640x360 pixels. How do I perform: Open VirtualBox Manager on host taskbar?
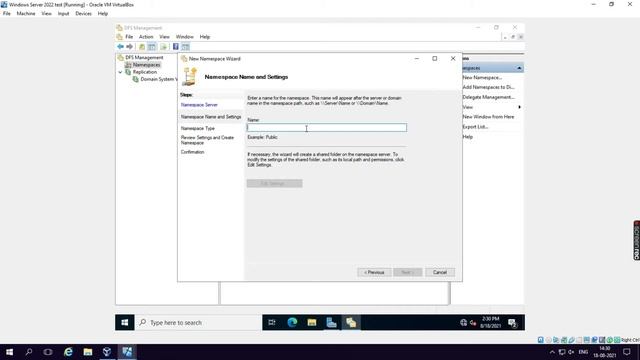pyautogui.click(x=107, y=352)
